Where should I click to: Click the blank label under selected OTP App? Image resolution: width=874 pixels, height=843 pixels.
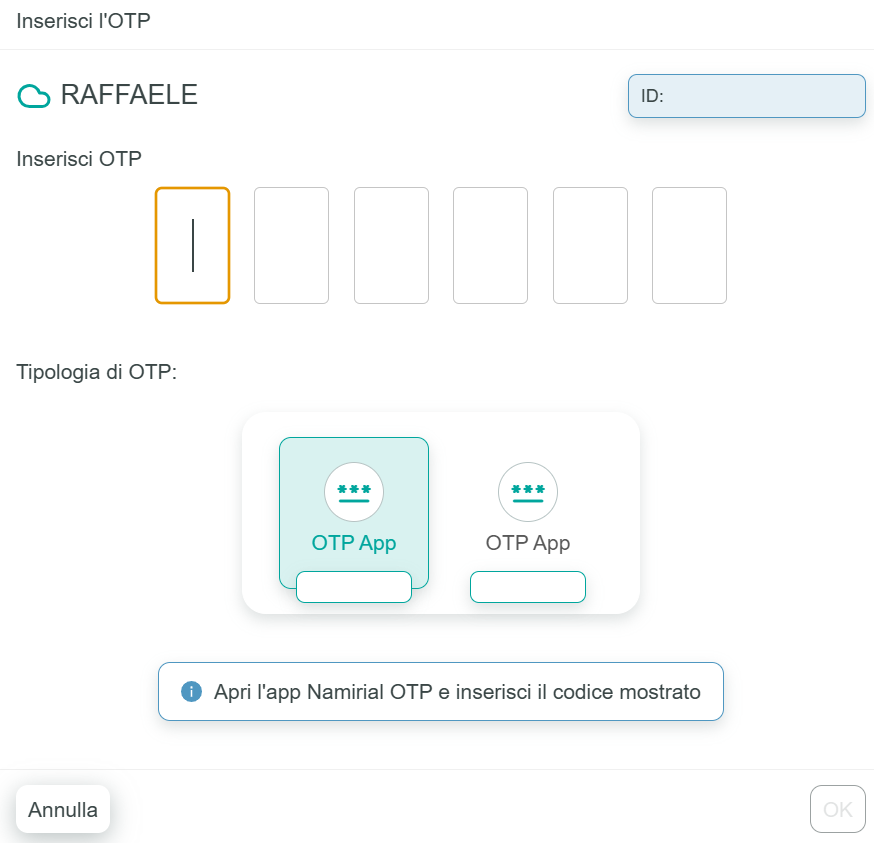coord(354,587)
